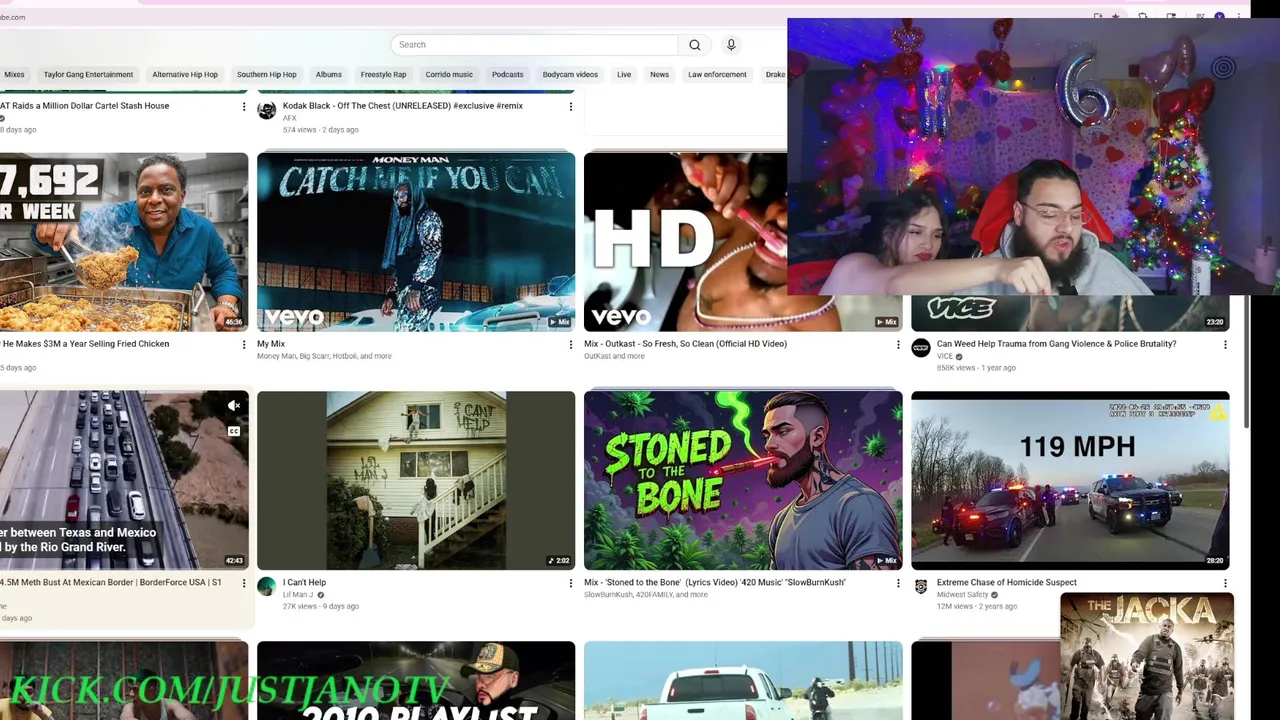
Task: Open 'My Mix' title link
Action: (271, 344)
